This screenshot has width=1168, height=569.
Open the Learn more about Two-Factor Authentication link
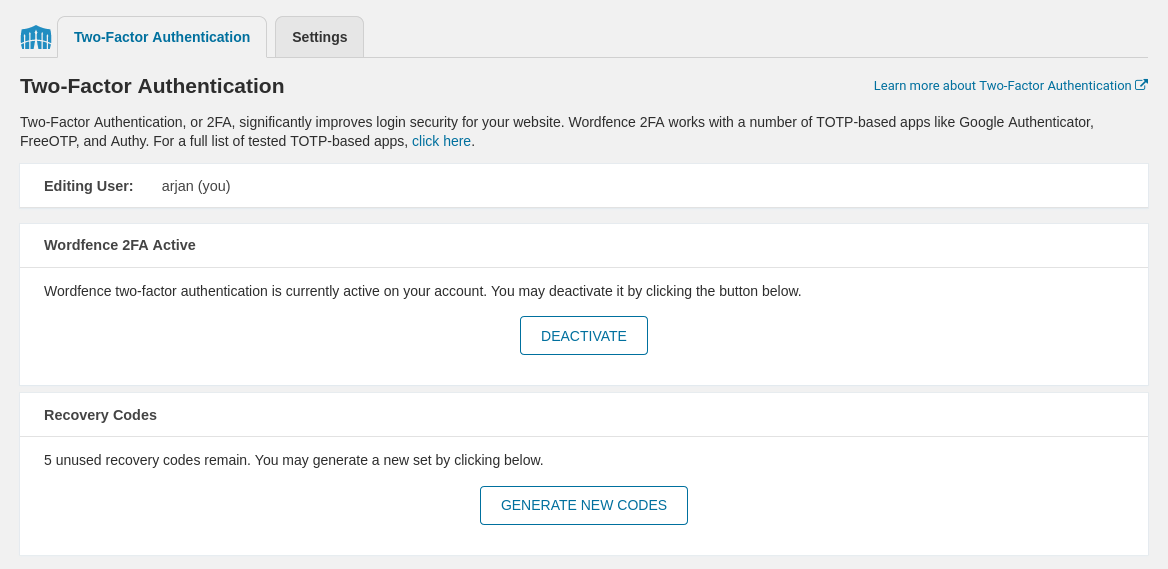[x=1002, y=86]
